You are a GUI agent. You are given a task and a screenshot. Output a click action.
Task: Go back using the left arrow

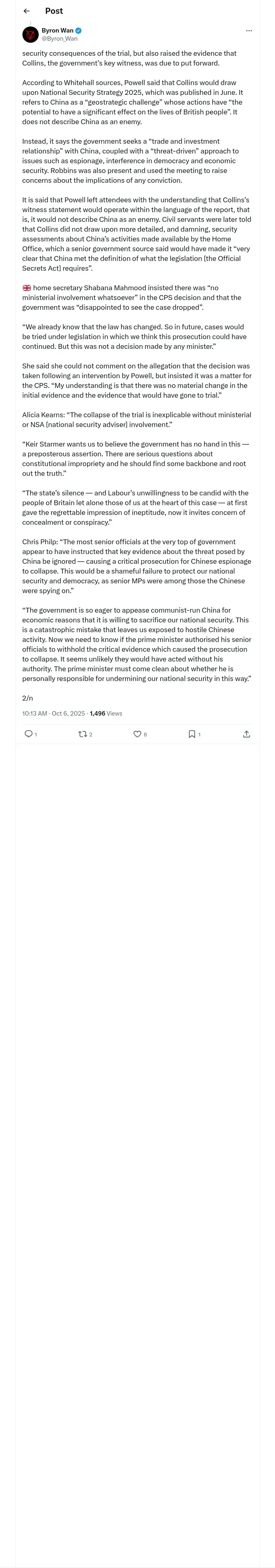26,11
